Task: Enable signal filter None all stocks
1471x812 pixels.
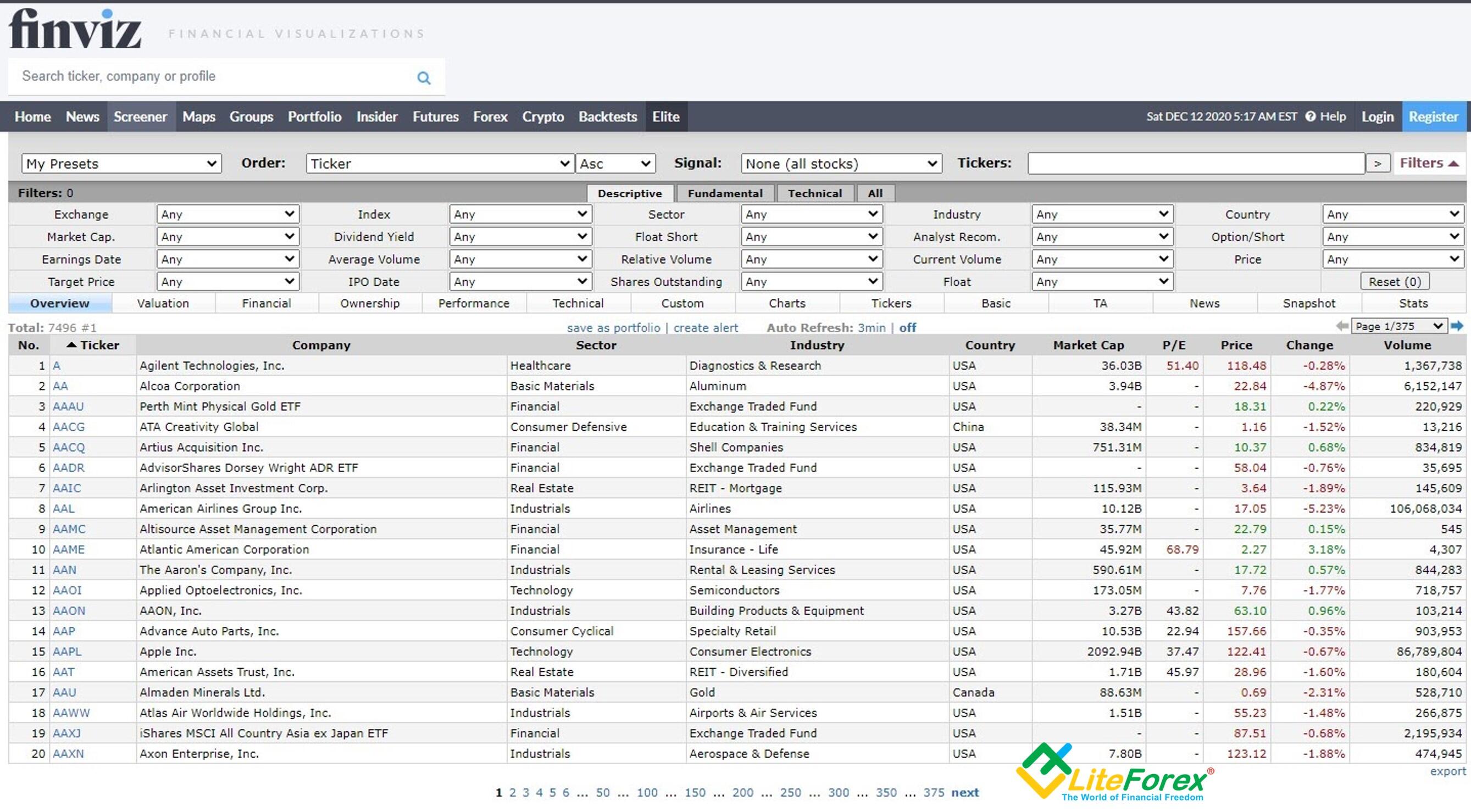Action: tap(840, 163)
